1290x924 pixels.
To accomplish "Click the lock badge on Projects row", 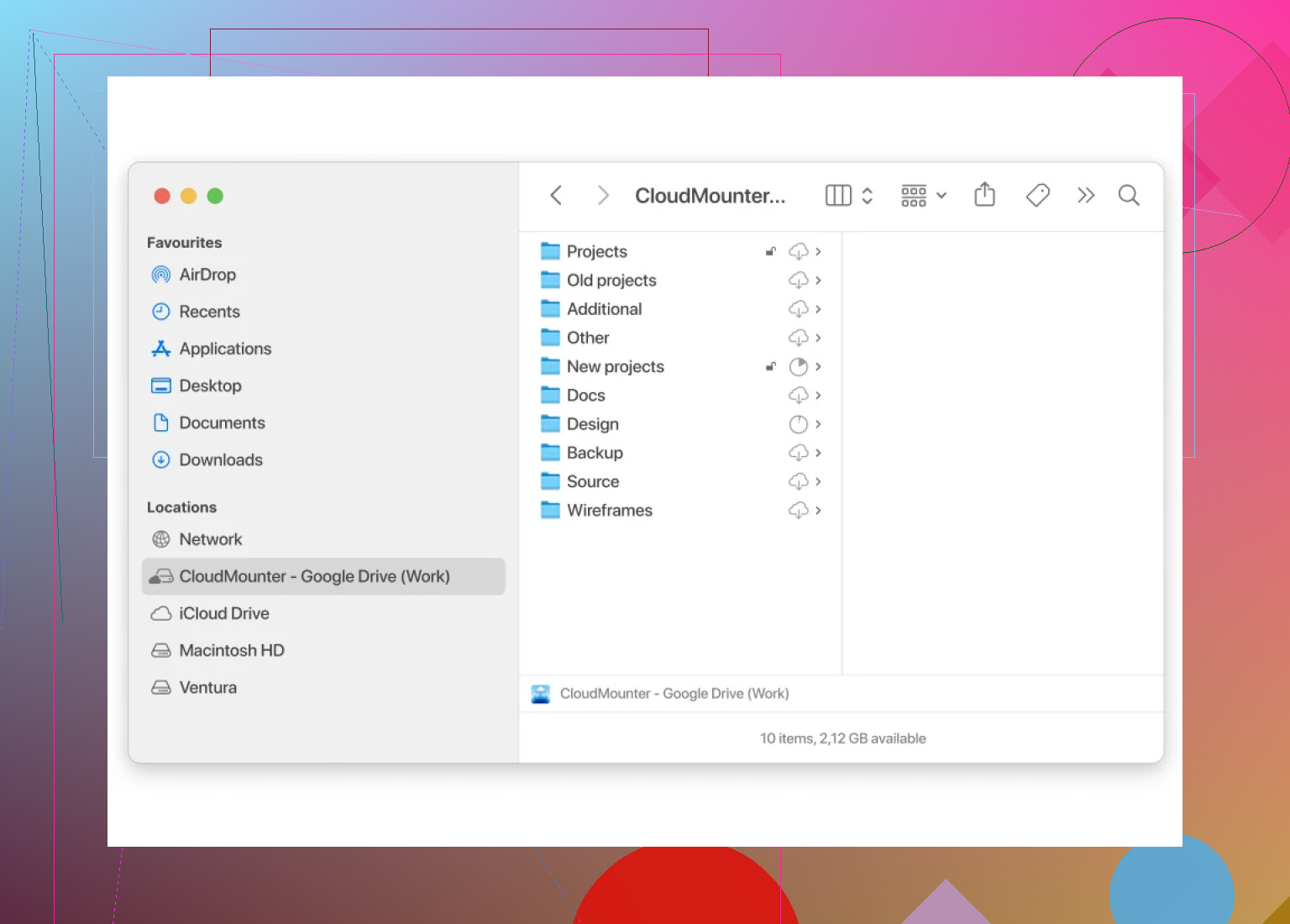I will pyautogui.click(x=771, y=251).
